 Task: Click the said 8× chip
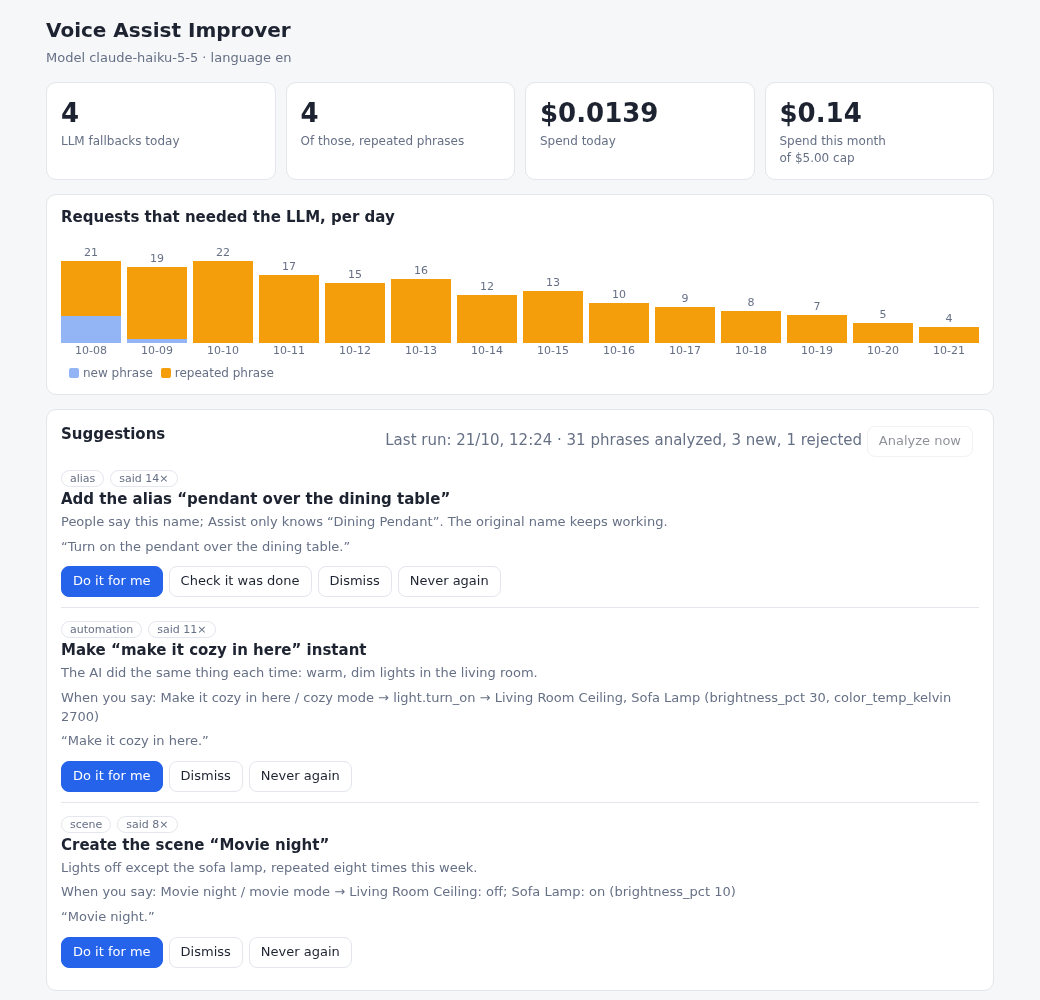click(x=147, y=824)
